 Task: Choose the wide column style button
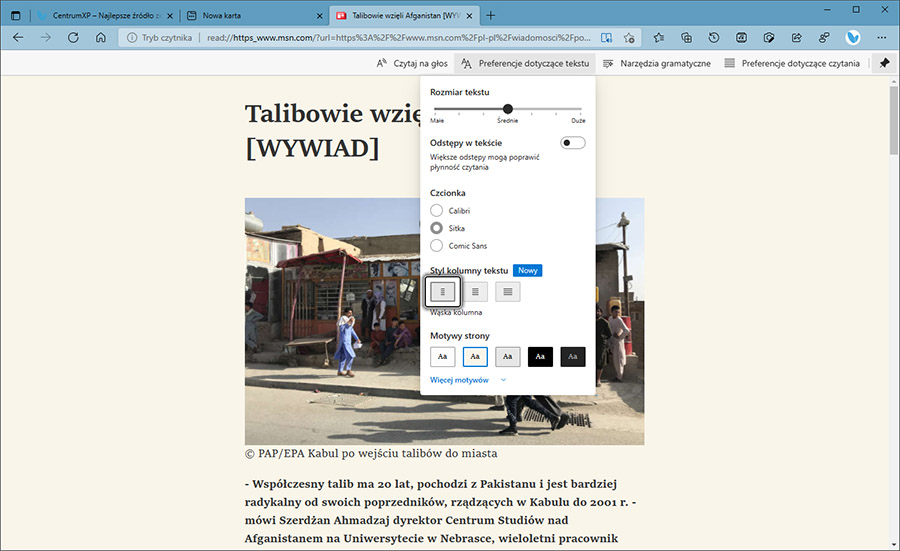508,292
